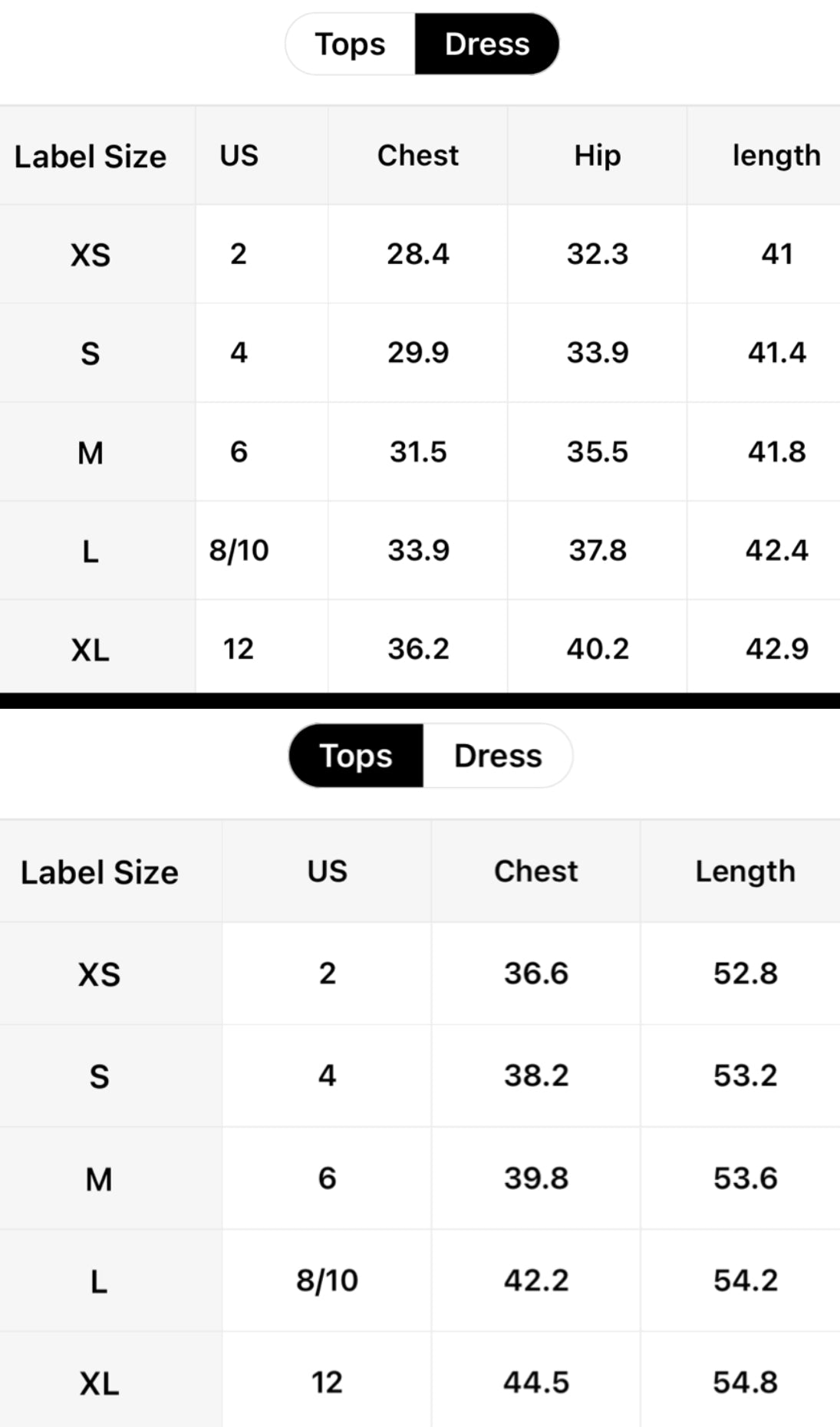Select the length value 54.8 for tops size XL

744,1381
